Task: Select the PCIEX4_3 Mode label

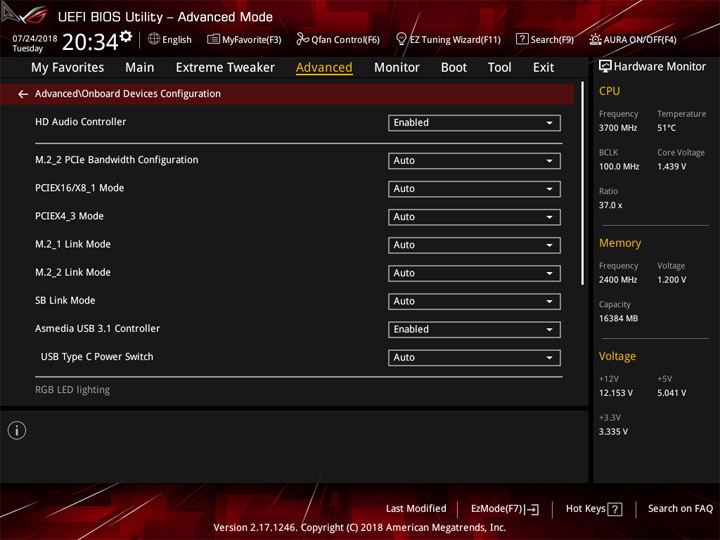Action: [69, 216]
